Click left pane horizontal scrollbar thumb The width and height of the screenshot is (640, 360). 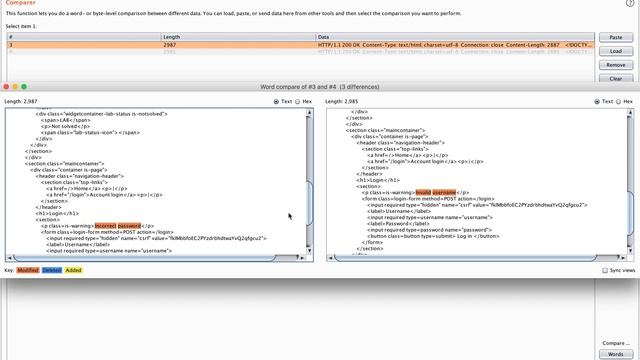(144, 258)
